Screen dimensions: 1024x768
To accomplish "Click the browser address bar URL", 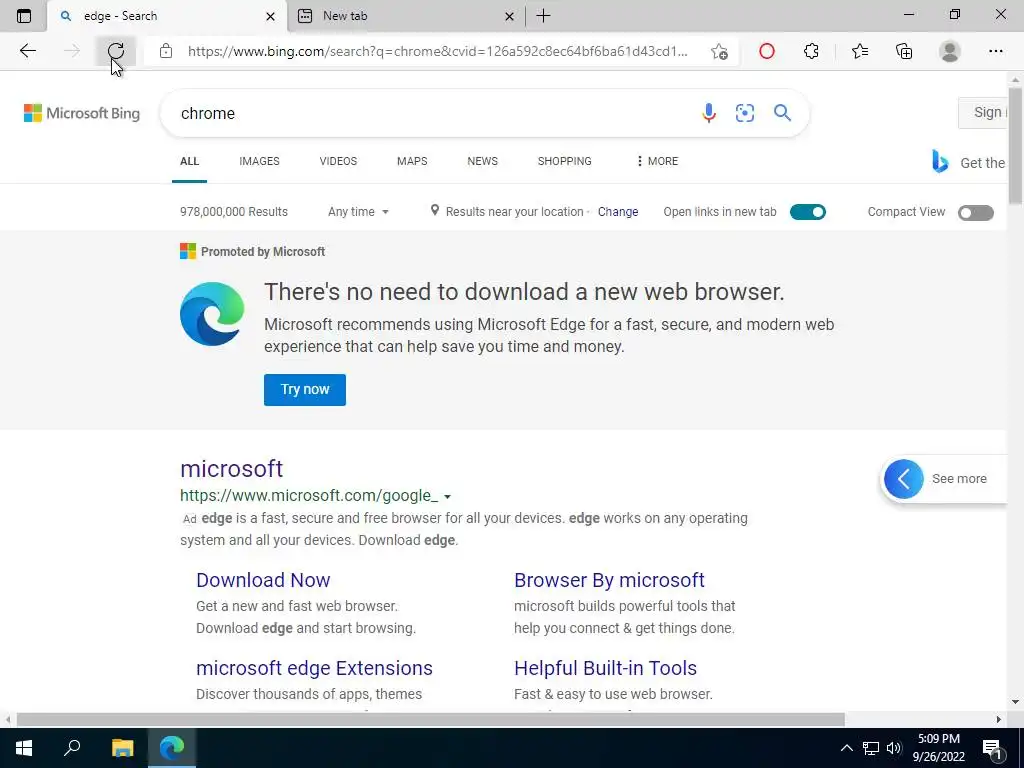I will 438,52.
